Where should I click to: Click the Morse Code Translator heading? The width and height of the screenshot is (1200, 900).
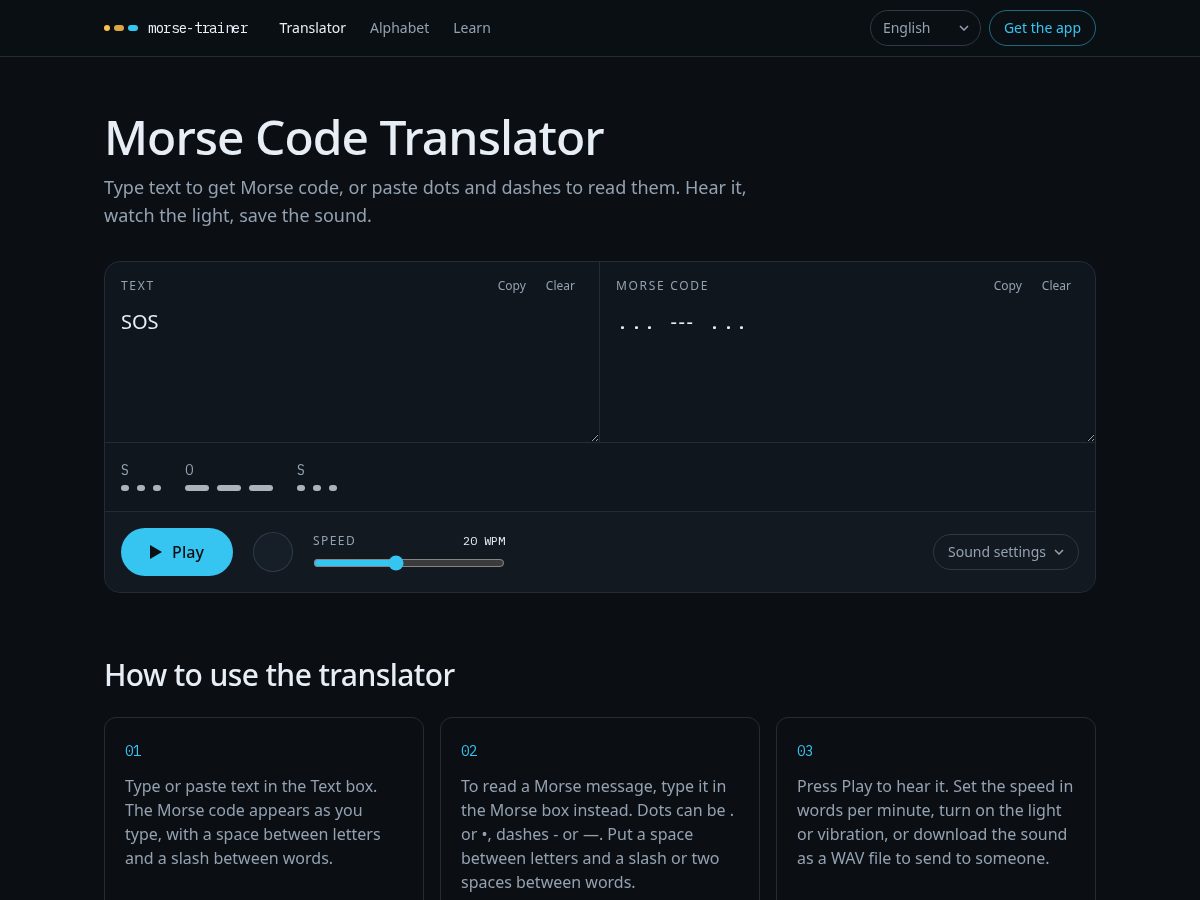click(354, 138)
